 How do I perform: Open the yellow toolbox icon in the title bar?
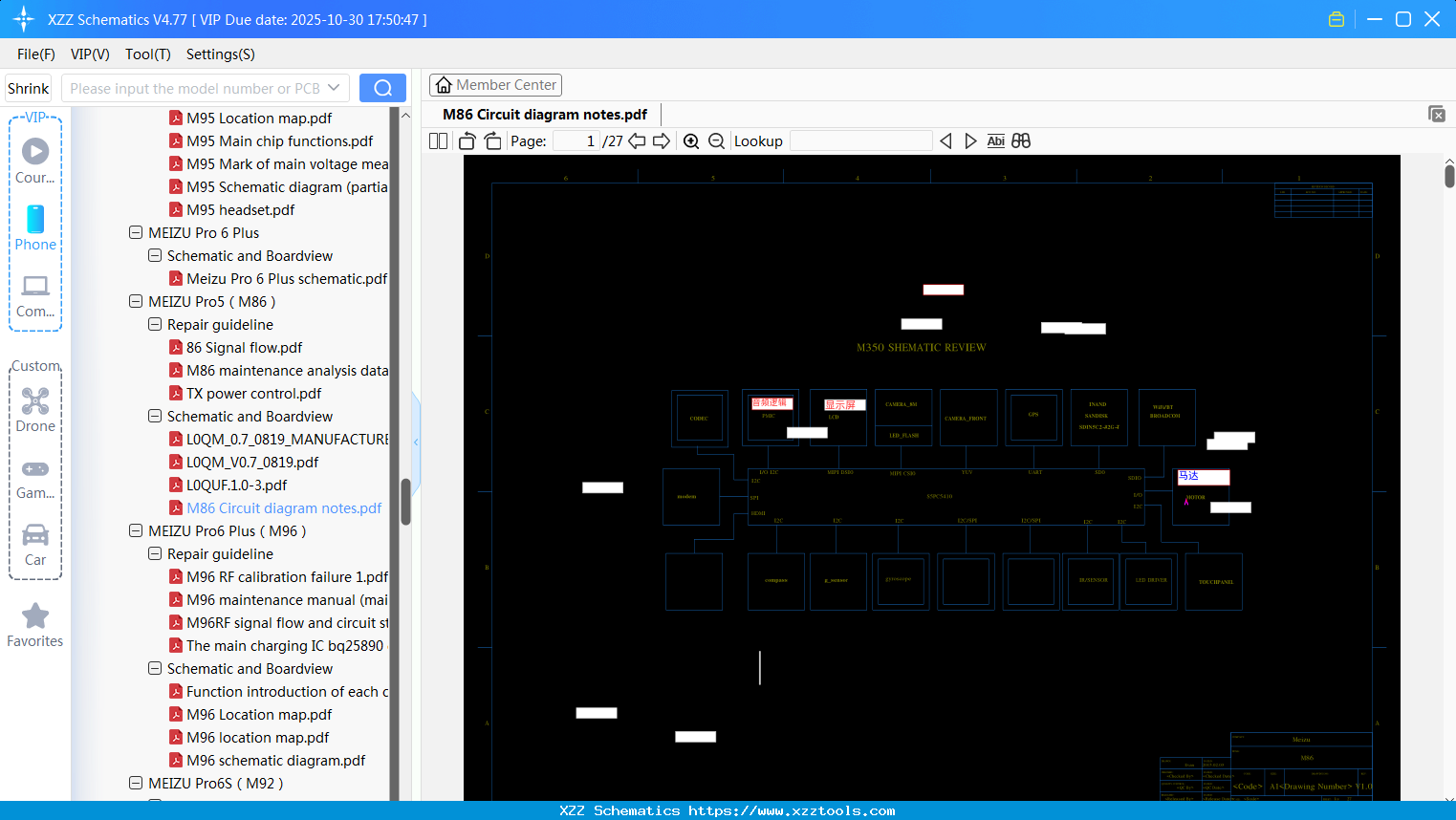pos(1336,19)
